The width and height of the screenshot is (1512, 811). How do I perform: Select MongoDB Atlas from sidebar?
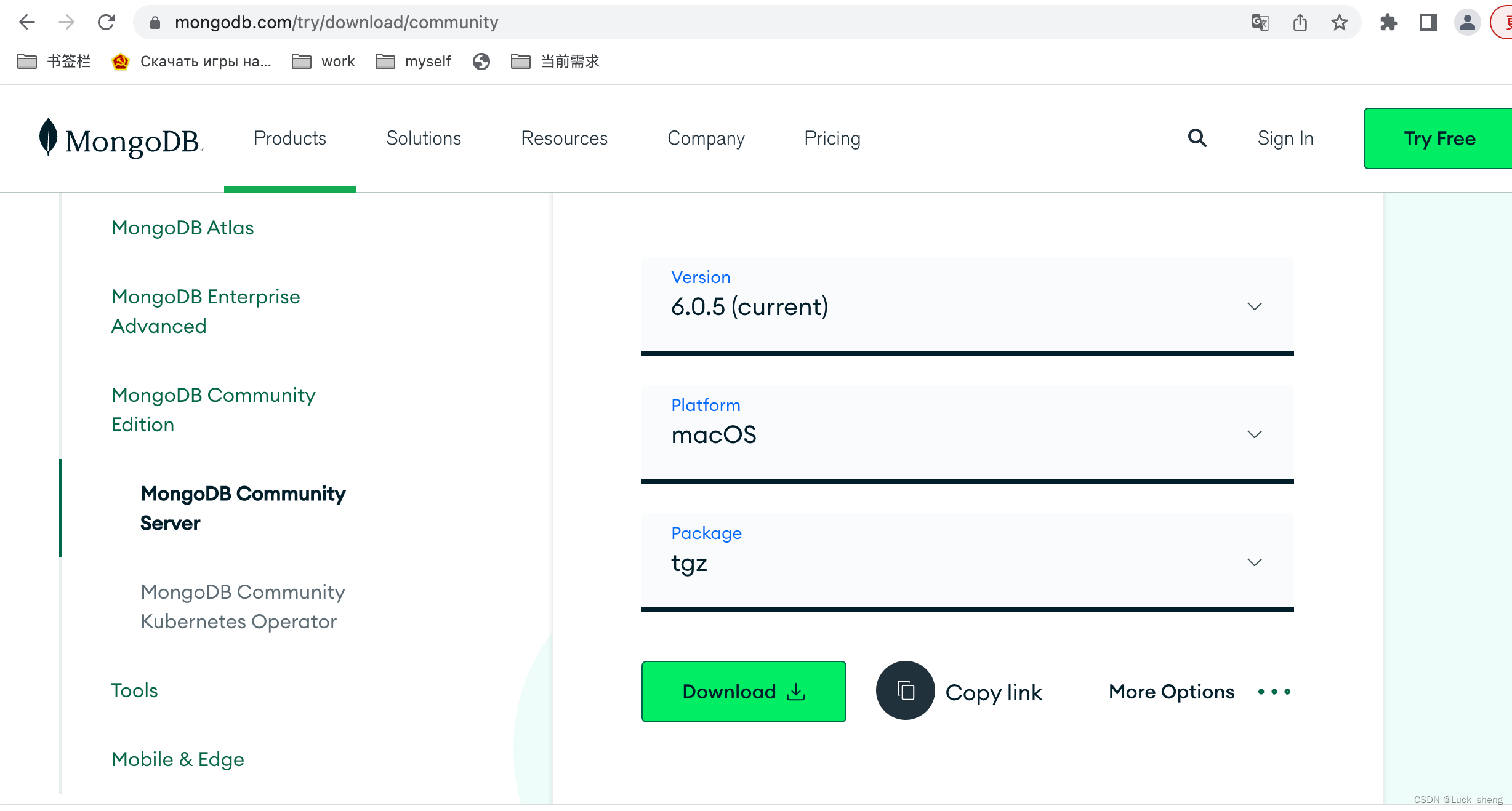click(x=183, y=227)
